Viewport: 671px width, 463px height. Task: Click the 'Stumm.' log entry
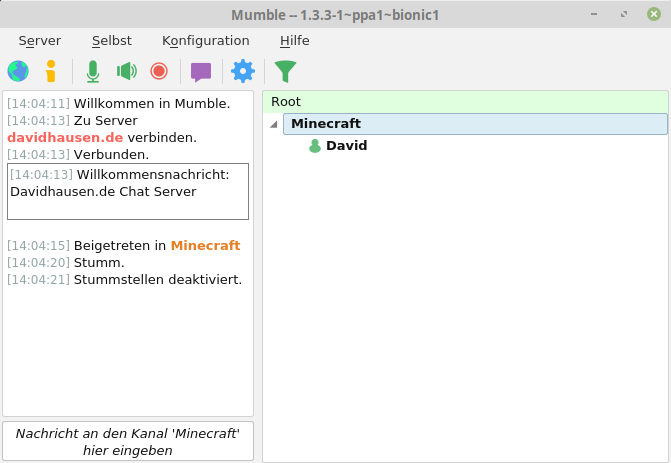99,262
